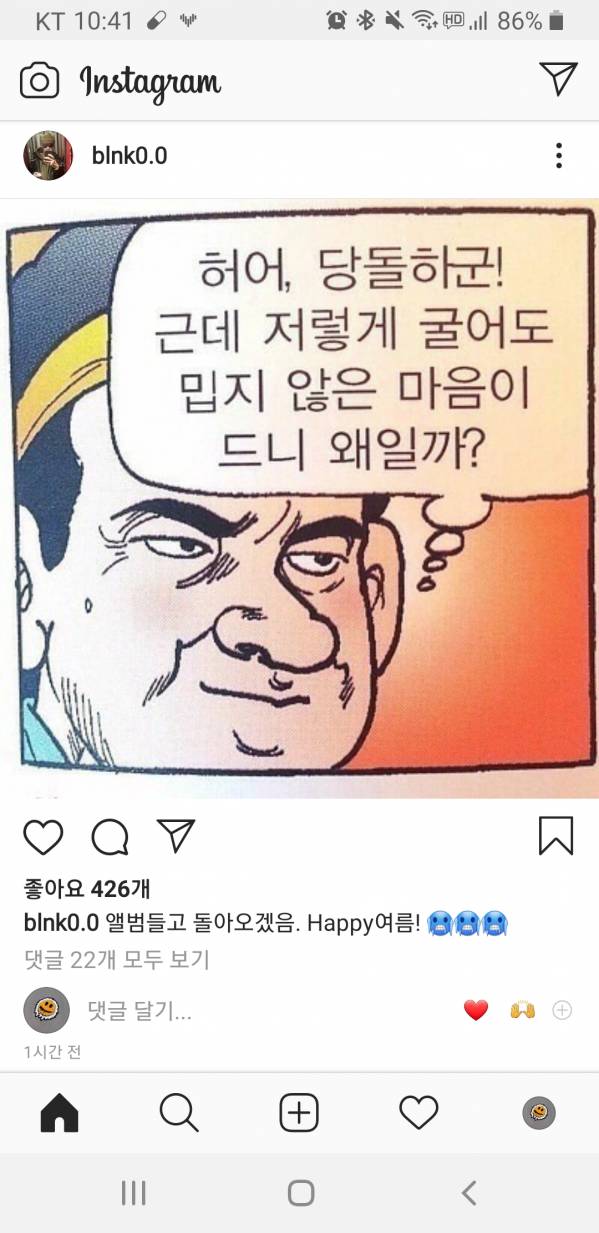This screenshot has height=1233, width=599.
Task: Open comments with the speech bubble icon
Action: [x=110, y=837]
